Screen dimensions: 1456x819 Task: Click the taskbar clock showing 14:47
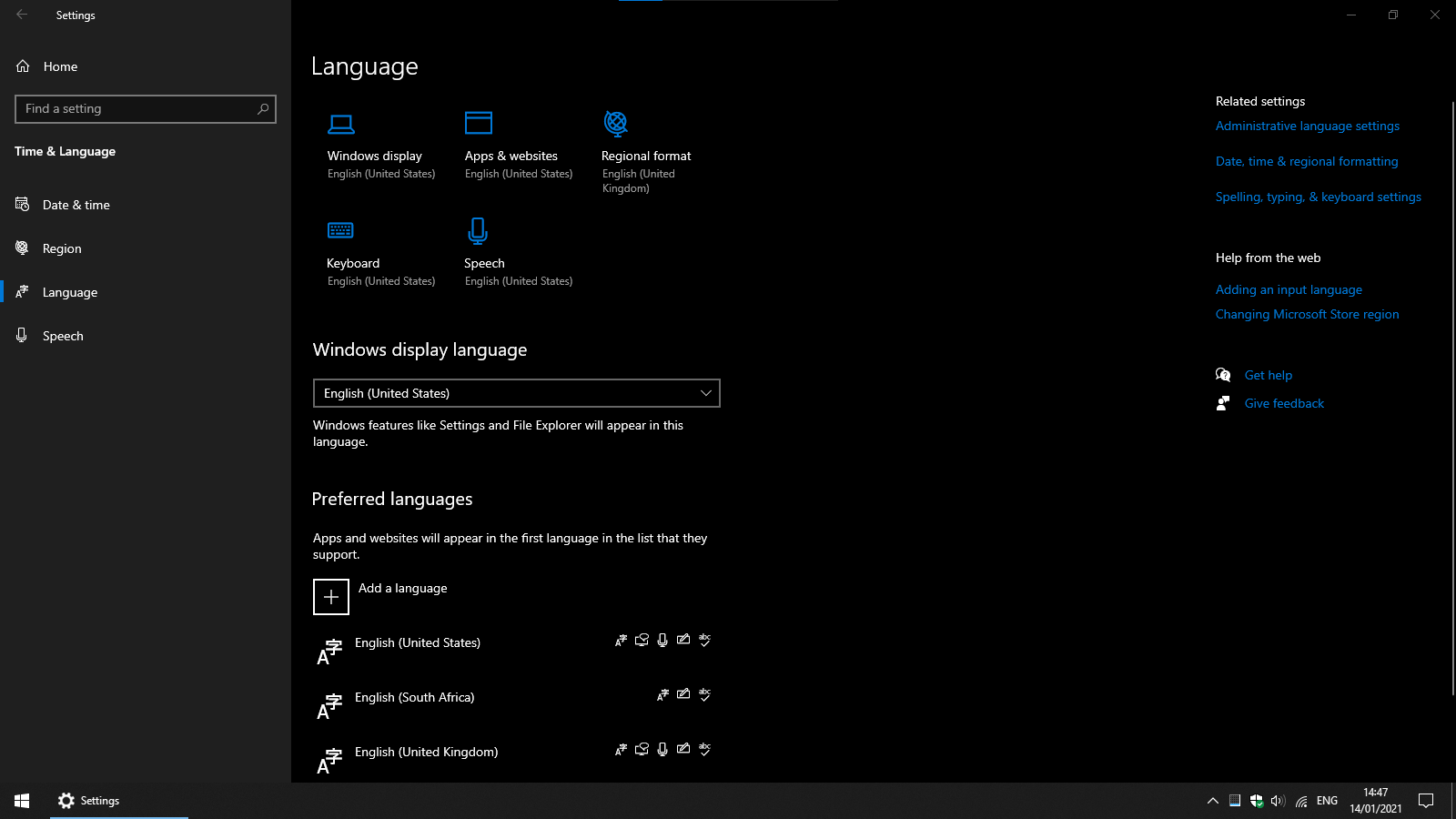[1376, 801]
